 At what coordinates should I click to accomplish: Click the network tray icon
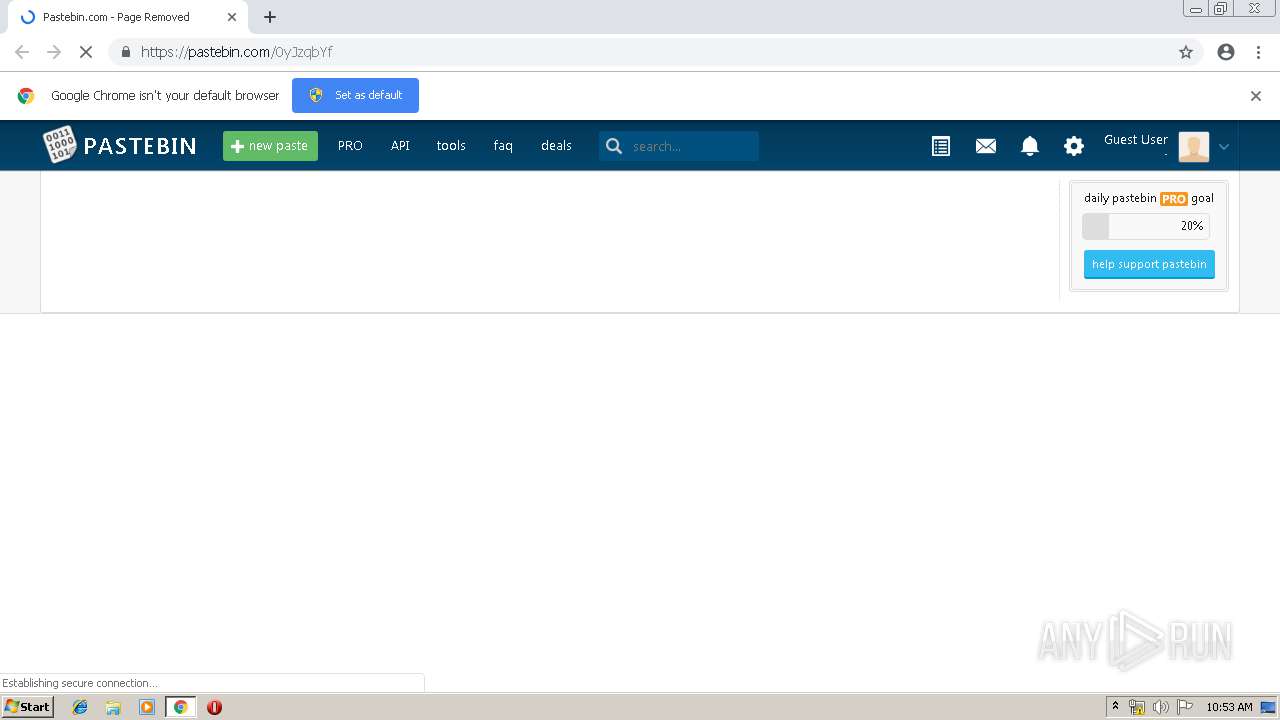click(1137, 707)
